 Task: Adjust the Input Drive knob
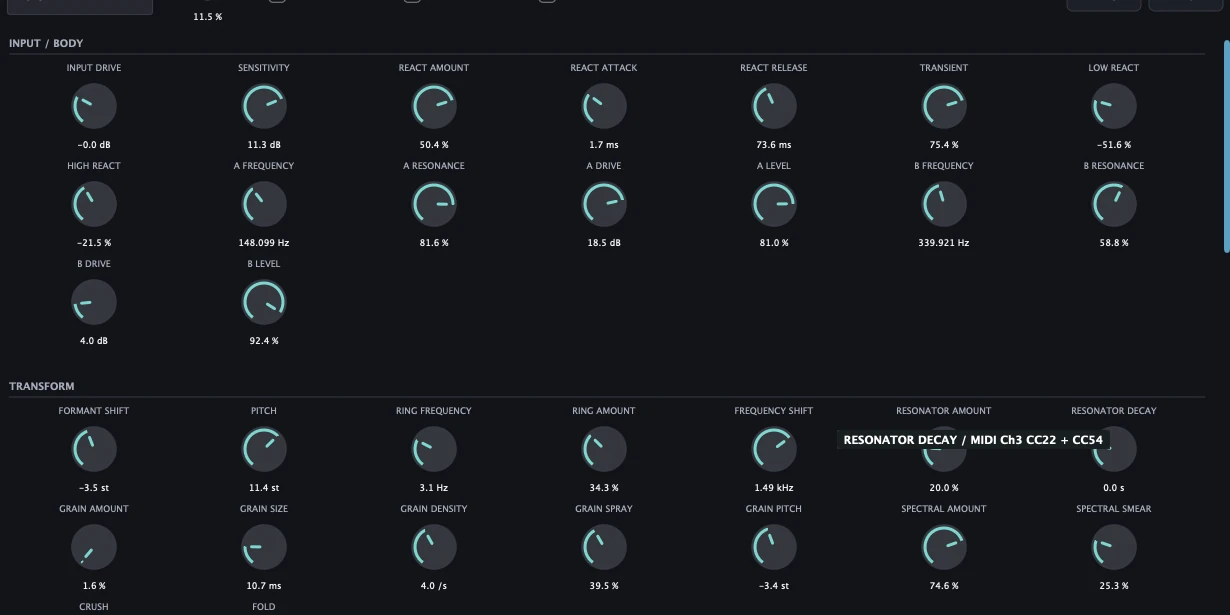[x=94, y=106]
